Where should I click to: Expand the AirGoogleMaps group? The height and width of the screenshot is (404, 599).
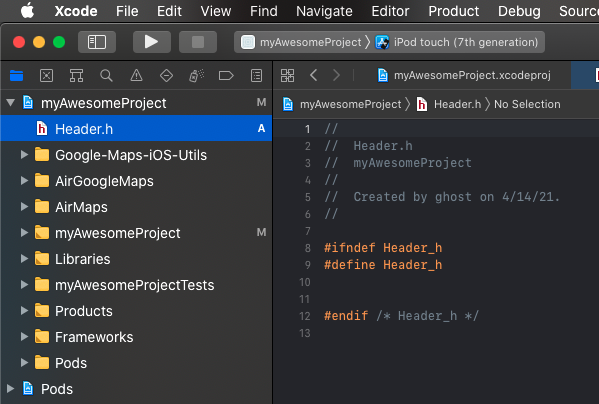pyautogui.click(x=24, y=181)
